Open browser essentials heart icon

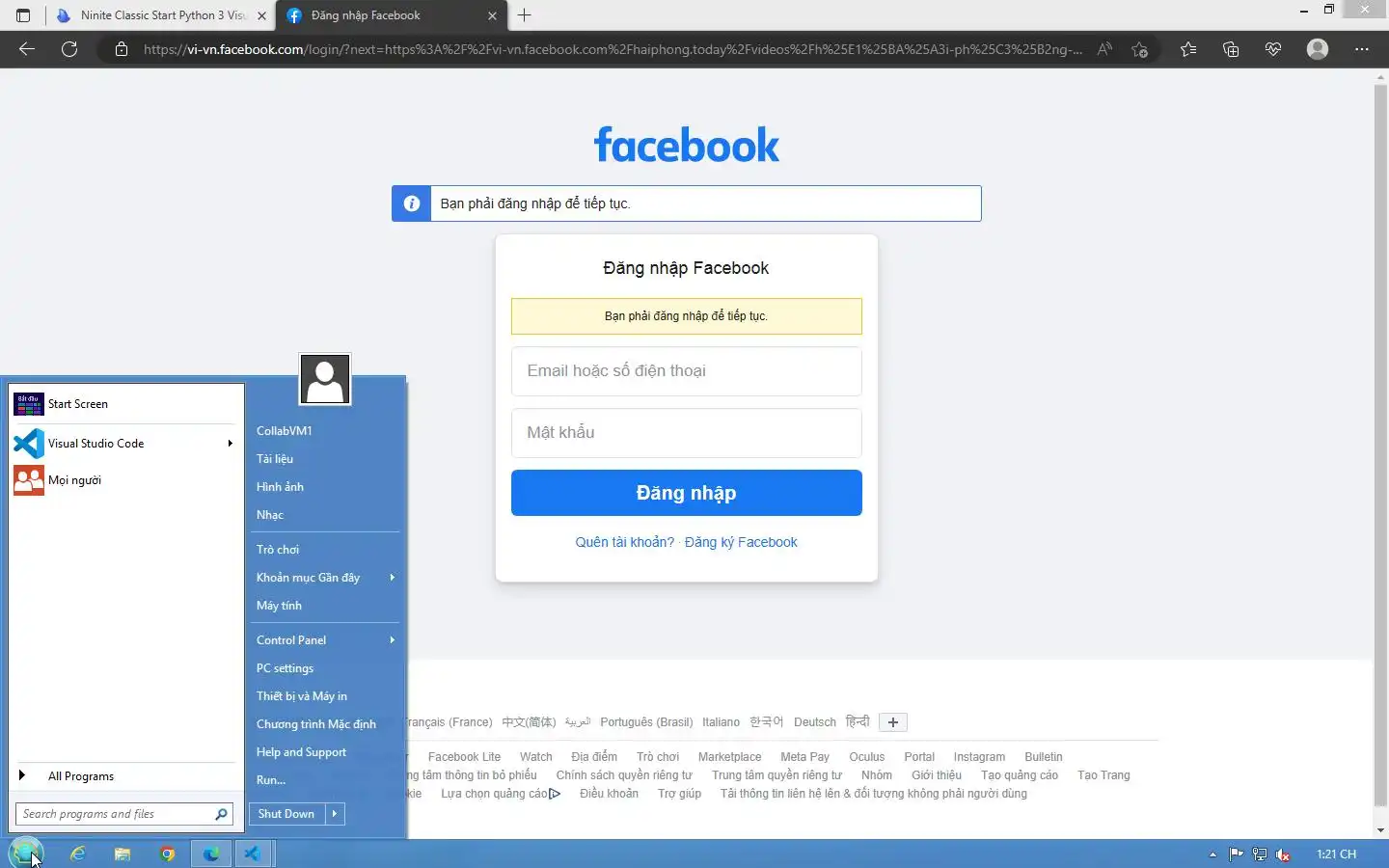[x=1273, y=49]
